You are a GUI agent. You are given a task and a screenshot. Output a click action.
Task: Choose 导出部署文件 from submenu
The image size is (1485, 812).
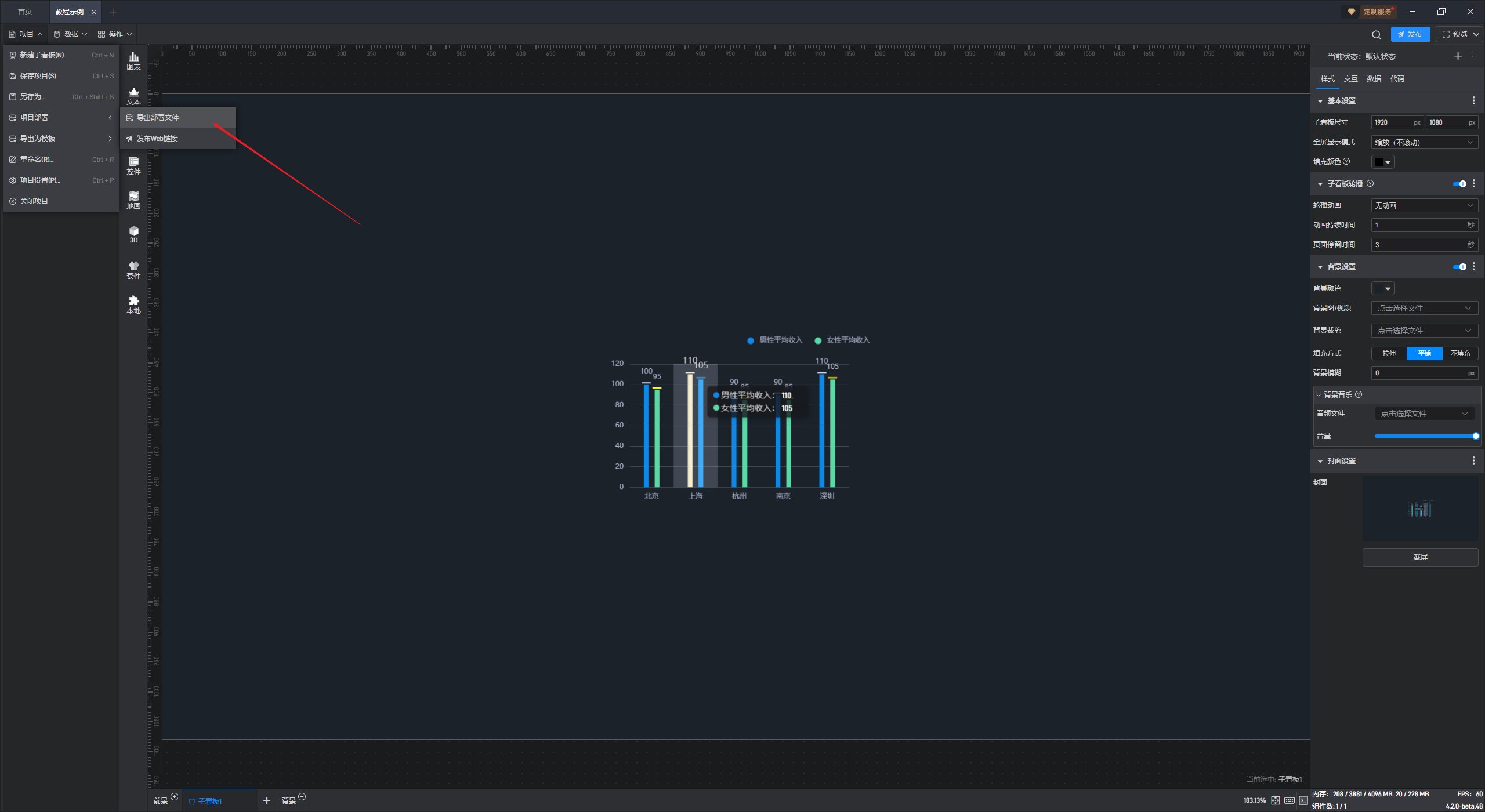[x=158, y=117]
